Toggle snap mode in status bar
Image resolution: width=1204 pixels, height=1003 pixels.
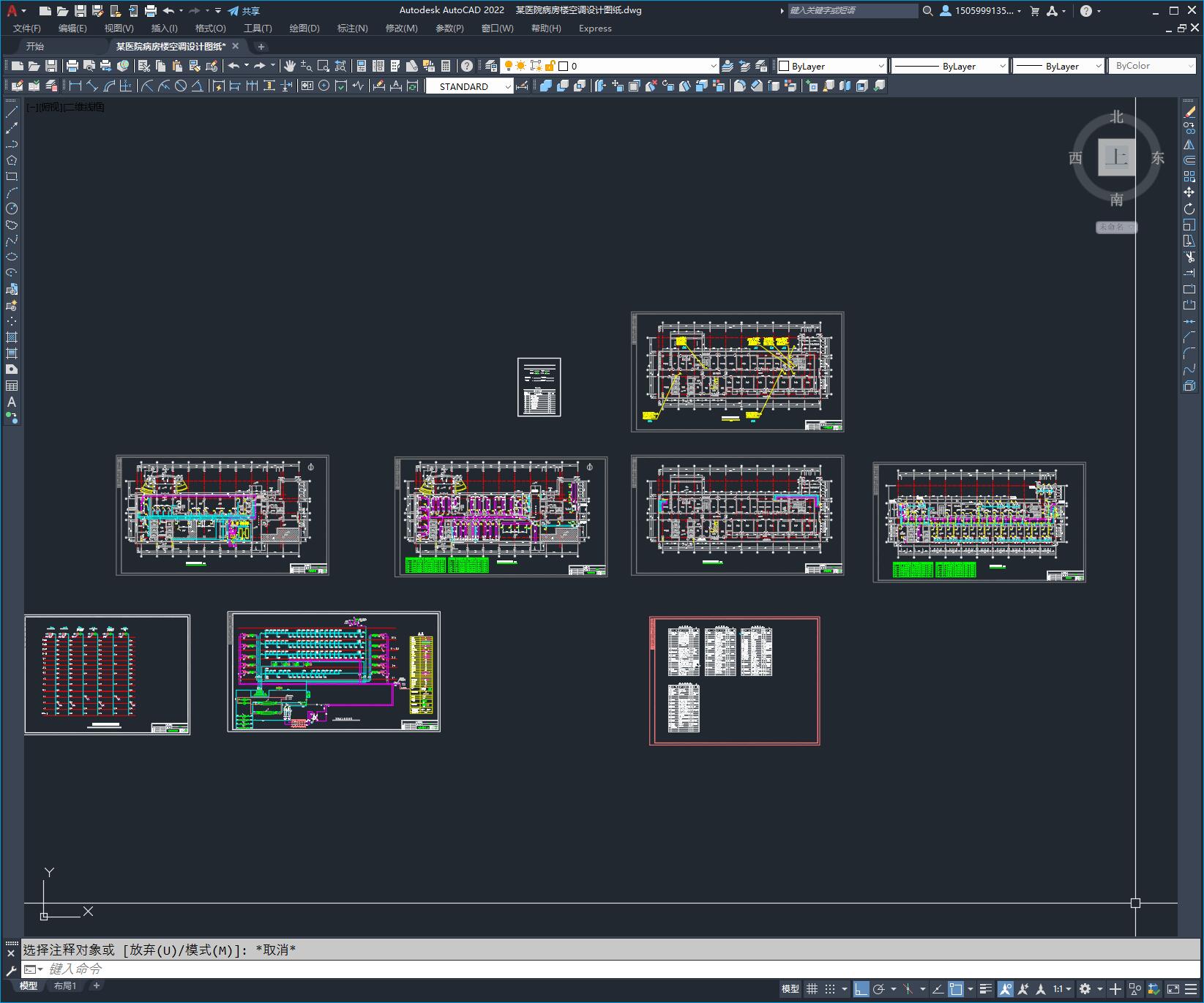829,989
